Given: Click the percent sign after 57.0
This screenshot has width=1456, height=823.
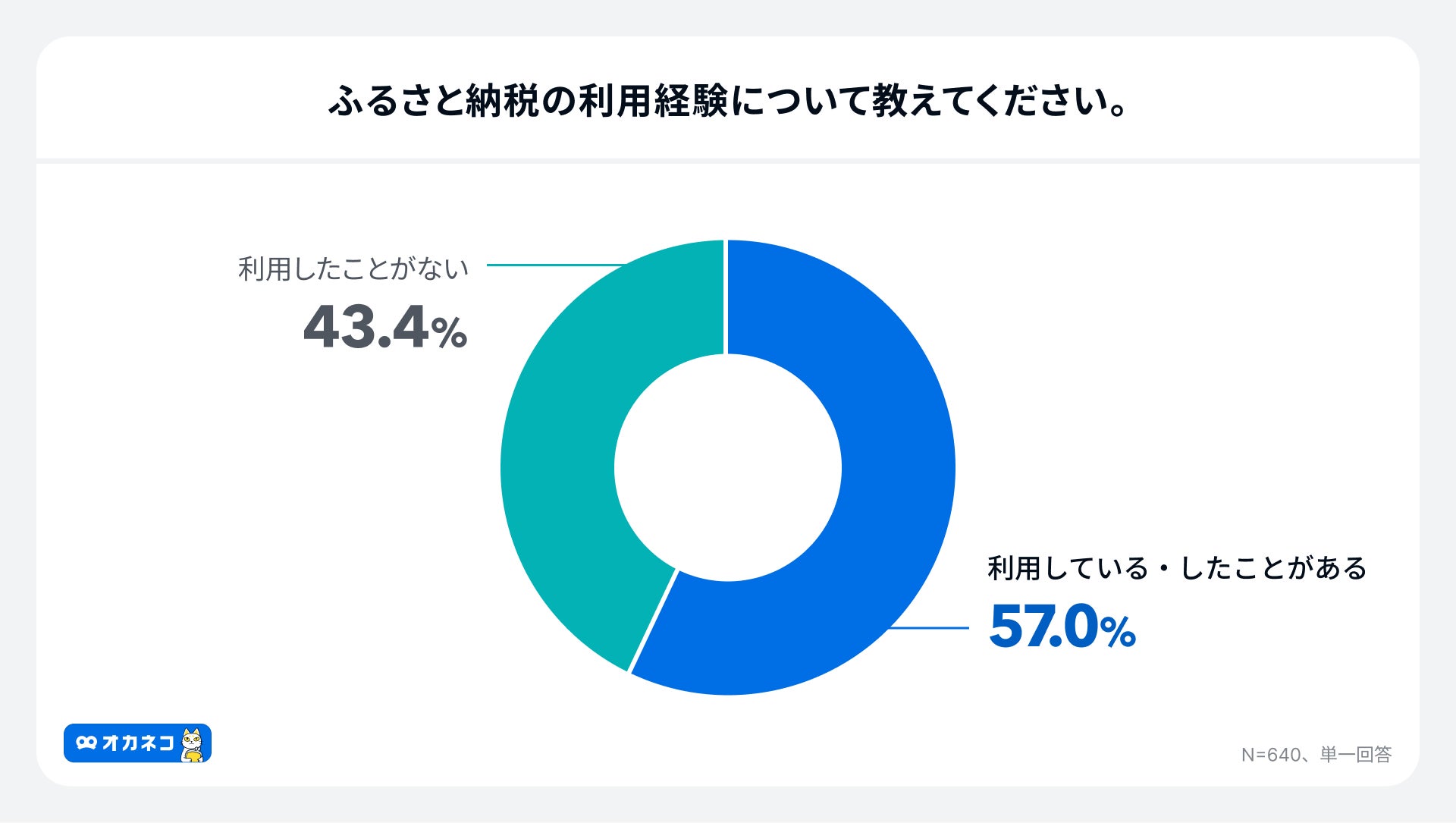Looking at the screenshot, I should [1118, 632].
